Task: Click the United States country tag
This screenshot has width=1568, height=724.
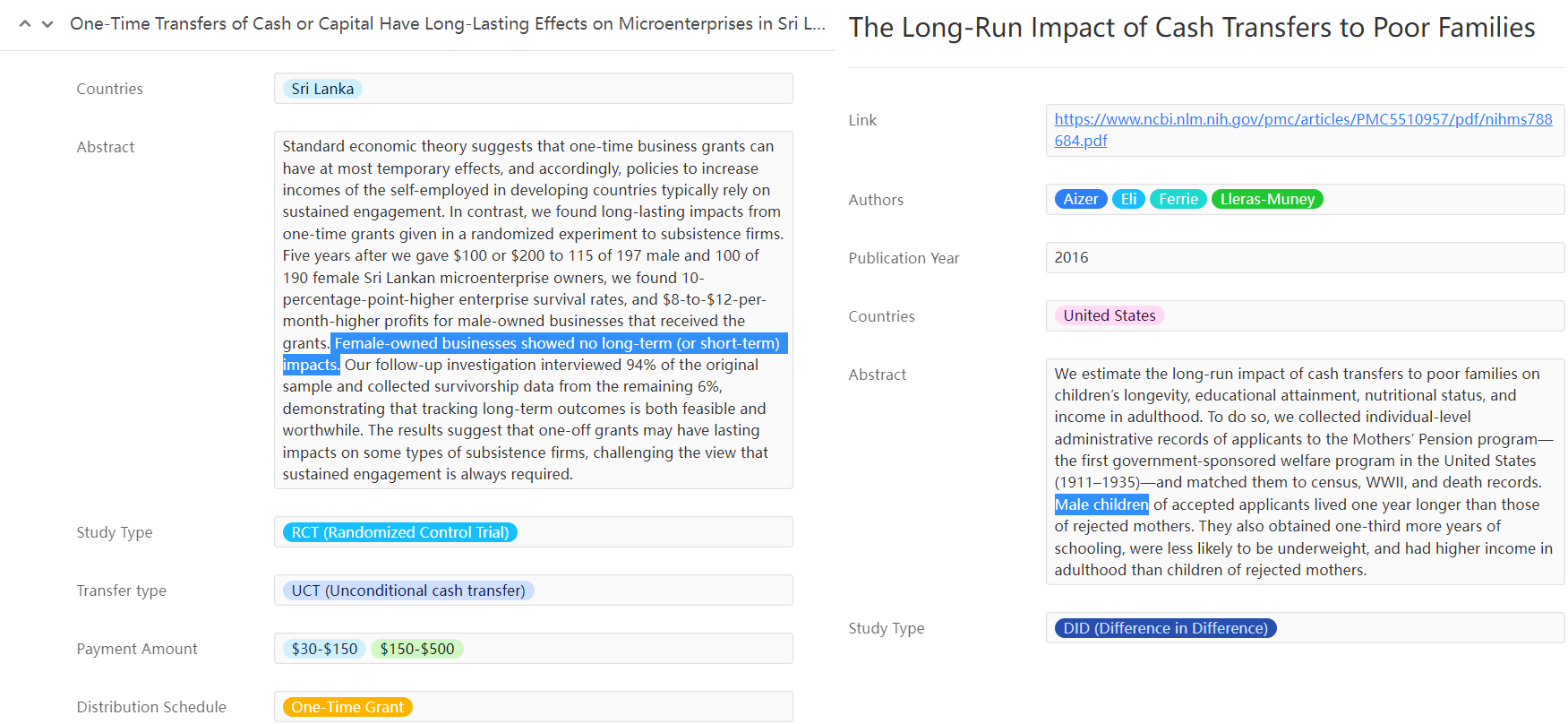Action: pyautogui.click(x=1109, y=315)
